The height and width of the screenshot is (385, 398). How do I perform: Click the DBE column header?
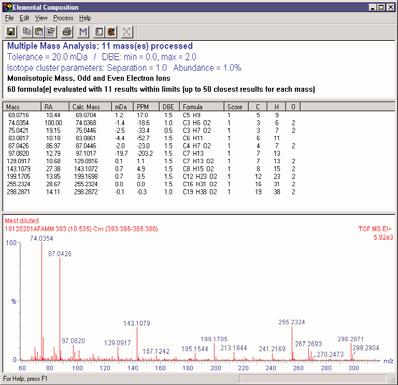click(170, 107)
